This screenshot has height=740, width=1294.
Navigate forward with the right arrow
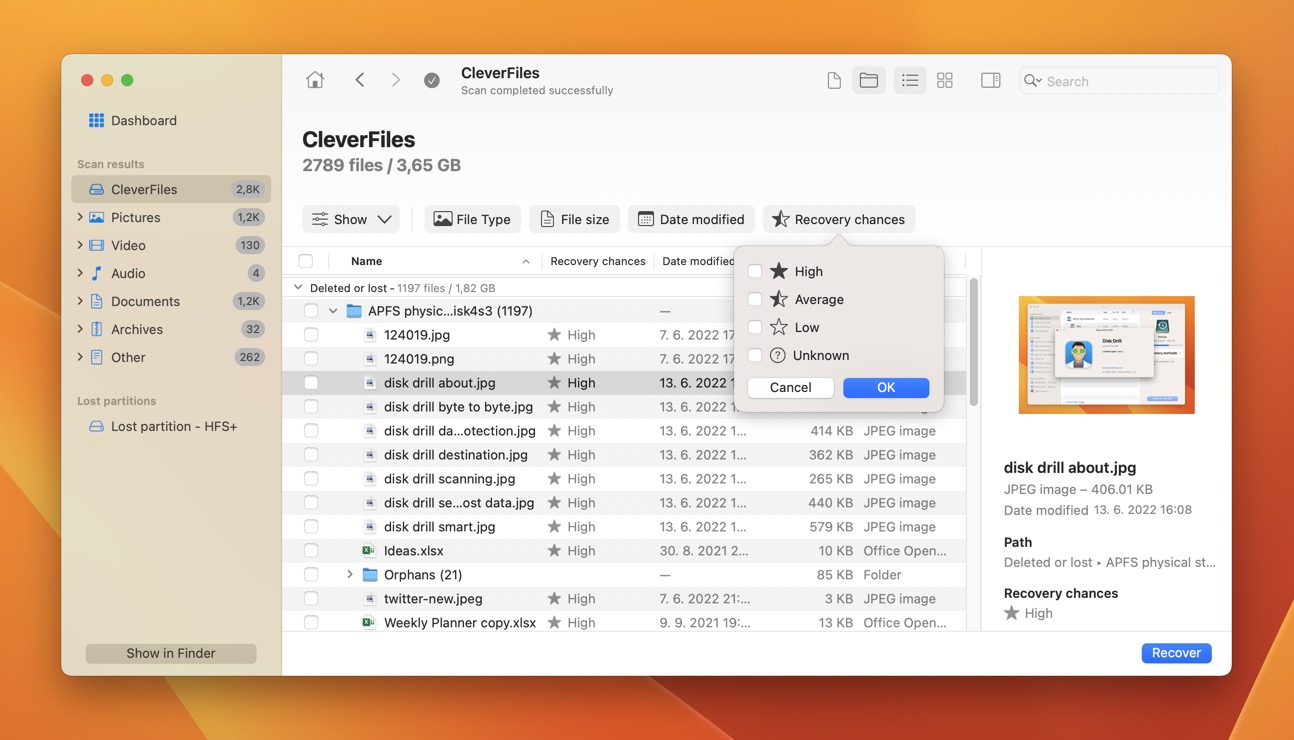pos(396,80)
